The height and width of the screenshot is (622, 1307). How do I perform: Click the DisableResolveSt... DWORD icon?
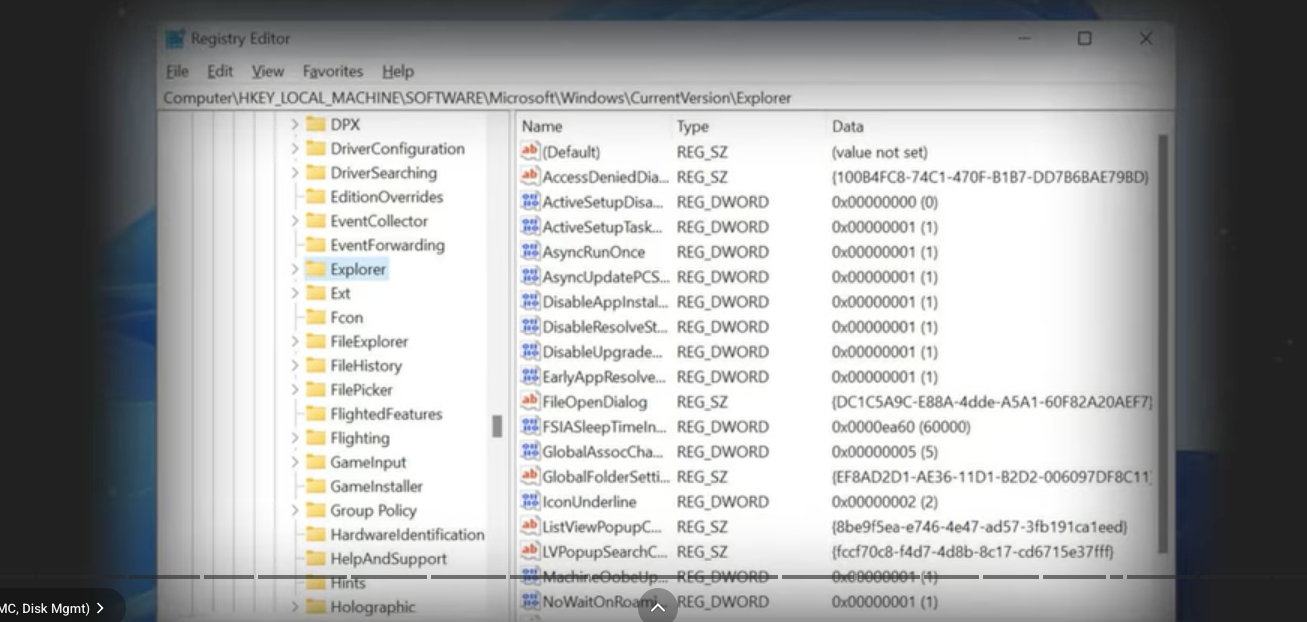tap(530, 326)
